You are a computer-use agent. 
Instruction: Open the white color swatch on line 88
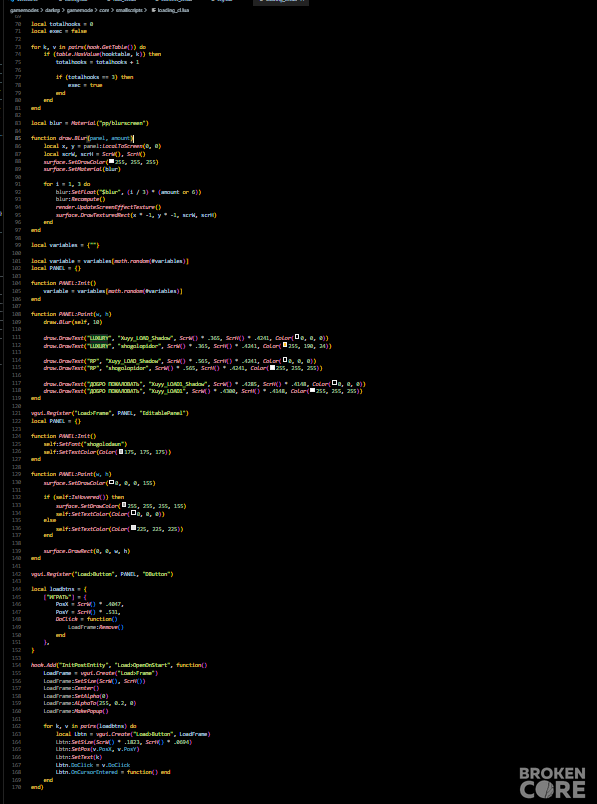tap(111, 162)
